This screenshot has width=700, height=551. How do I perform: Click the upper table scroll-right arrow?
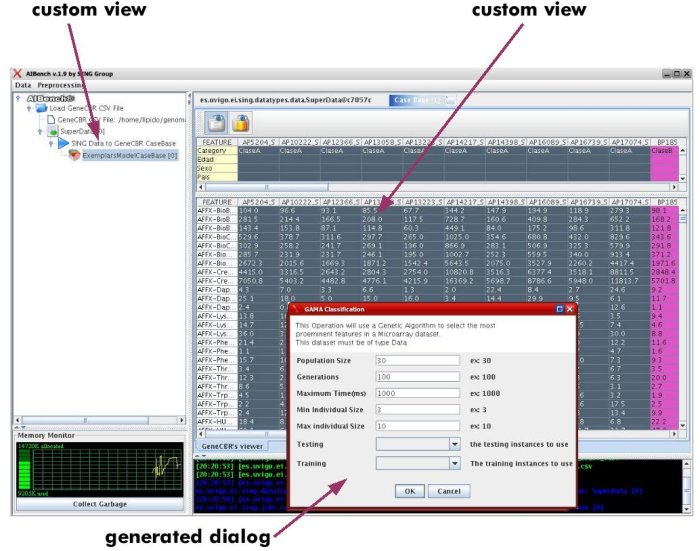pos(674,187)
